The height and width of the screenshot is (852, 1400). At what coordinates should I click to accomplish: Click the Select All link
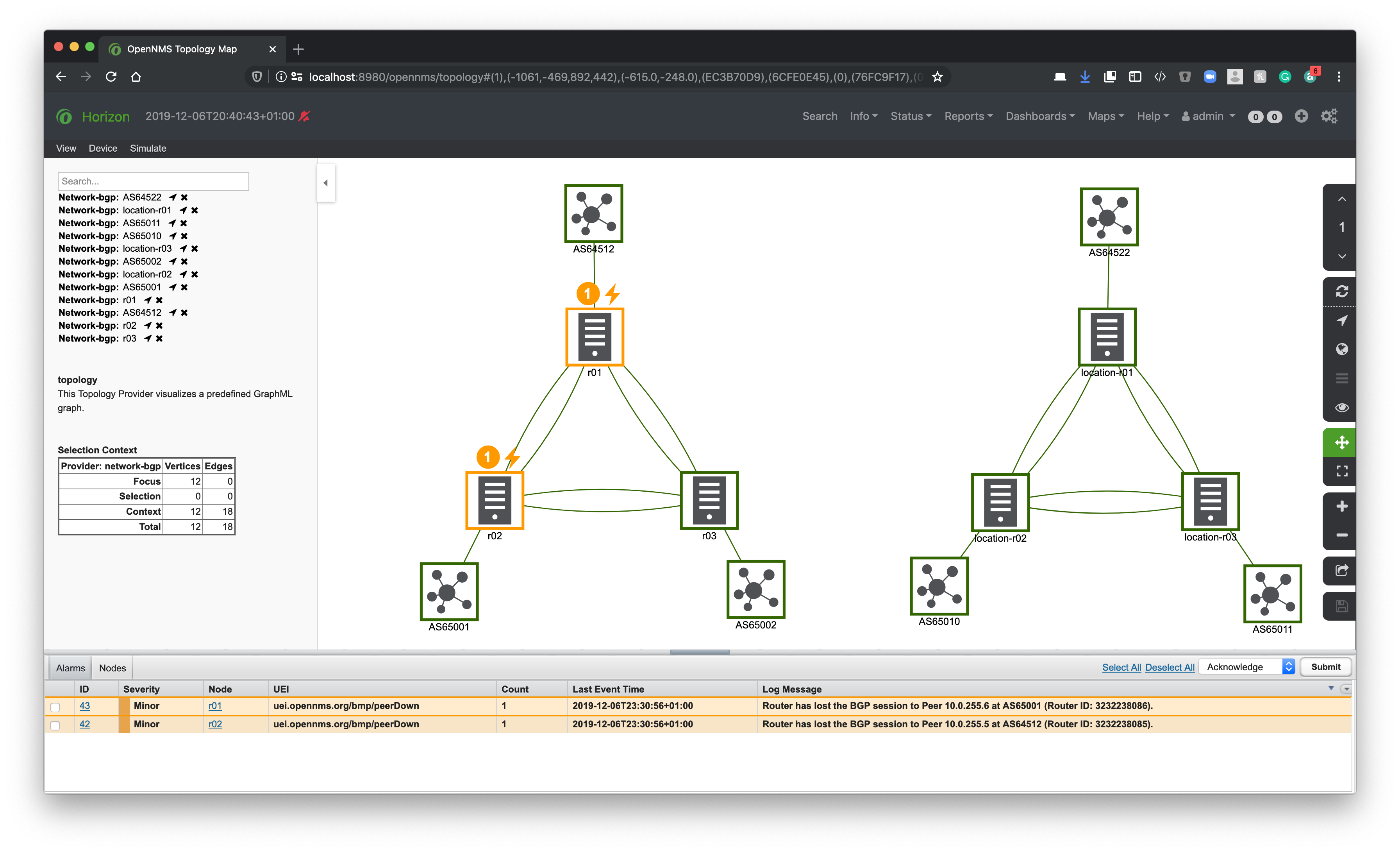[1121, 667]
